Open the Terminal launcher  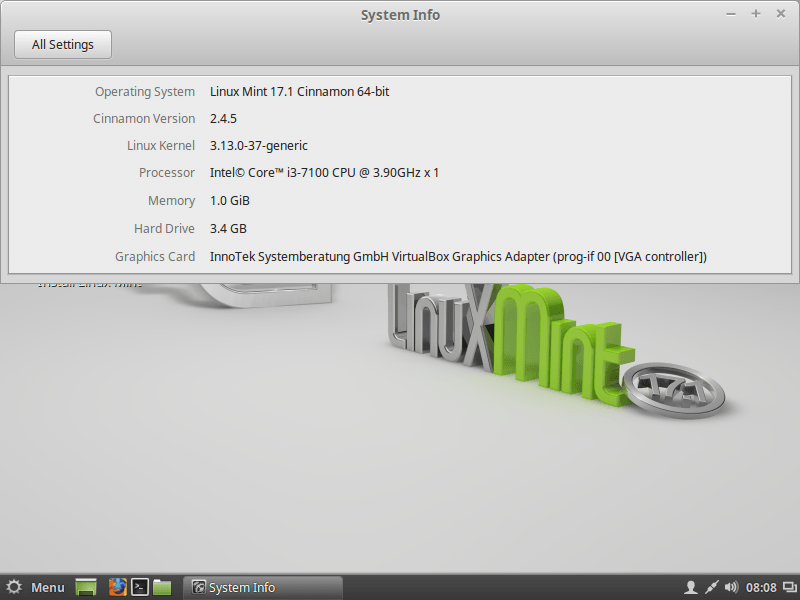tap(140, 587)
